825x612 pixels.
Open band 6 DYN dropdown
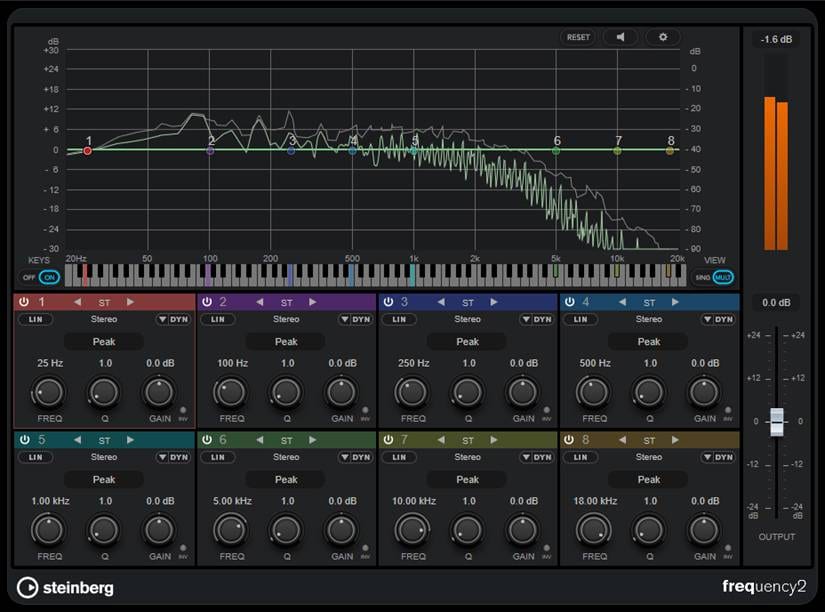[355, 457]
